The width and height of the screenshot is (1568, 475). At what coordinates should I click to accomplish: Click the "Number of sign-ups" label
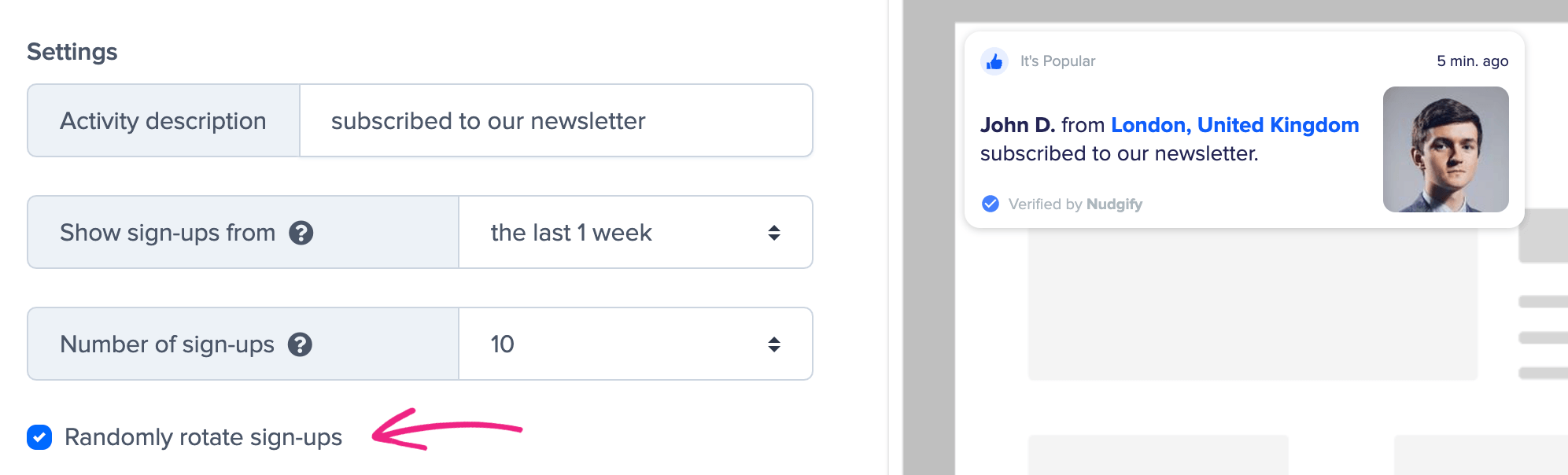[167, 344]
